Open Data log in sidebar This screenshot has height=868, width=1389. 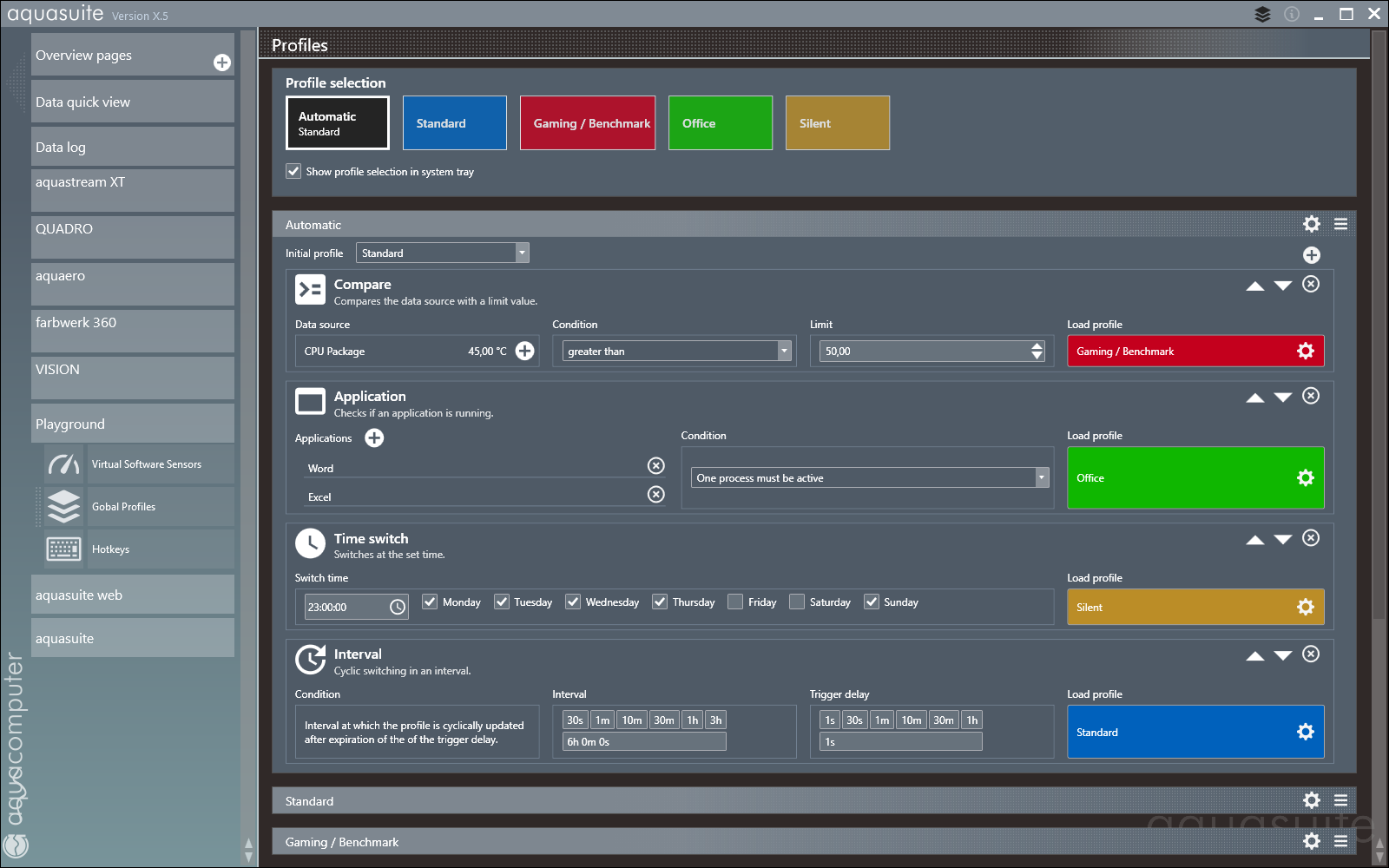tap(133, 147)
